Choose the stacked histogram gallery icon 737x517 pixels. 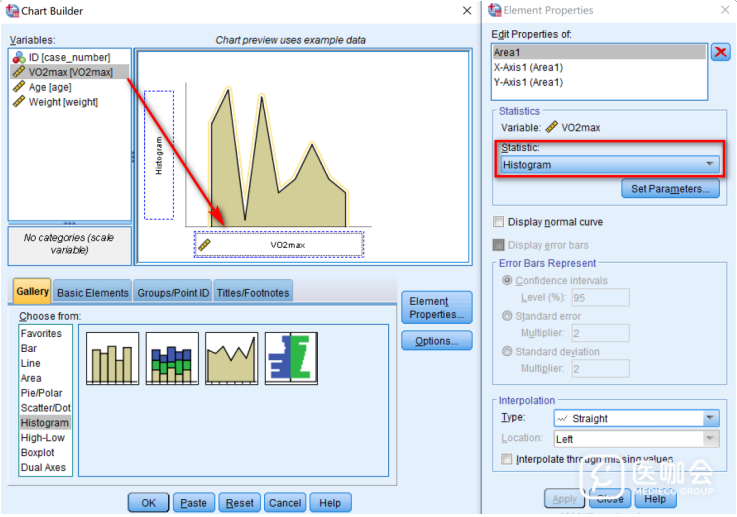point(172,359)
